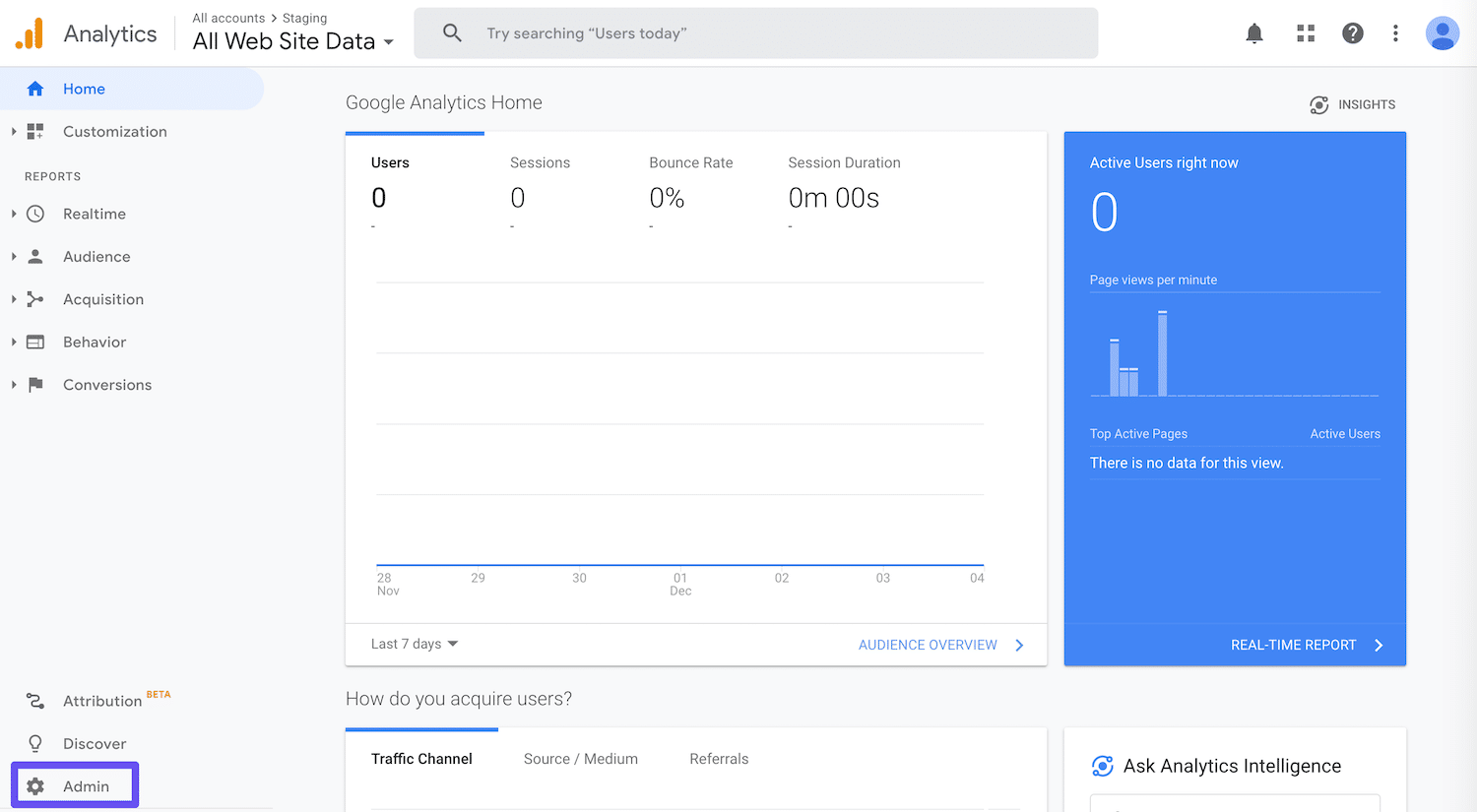The width and height of the screenshot is (1477, 812).
Task: Change the Last 7 days date range
Action: click(414, 644)
